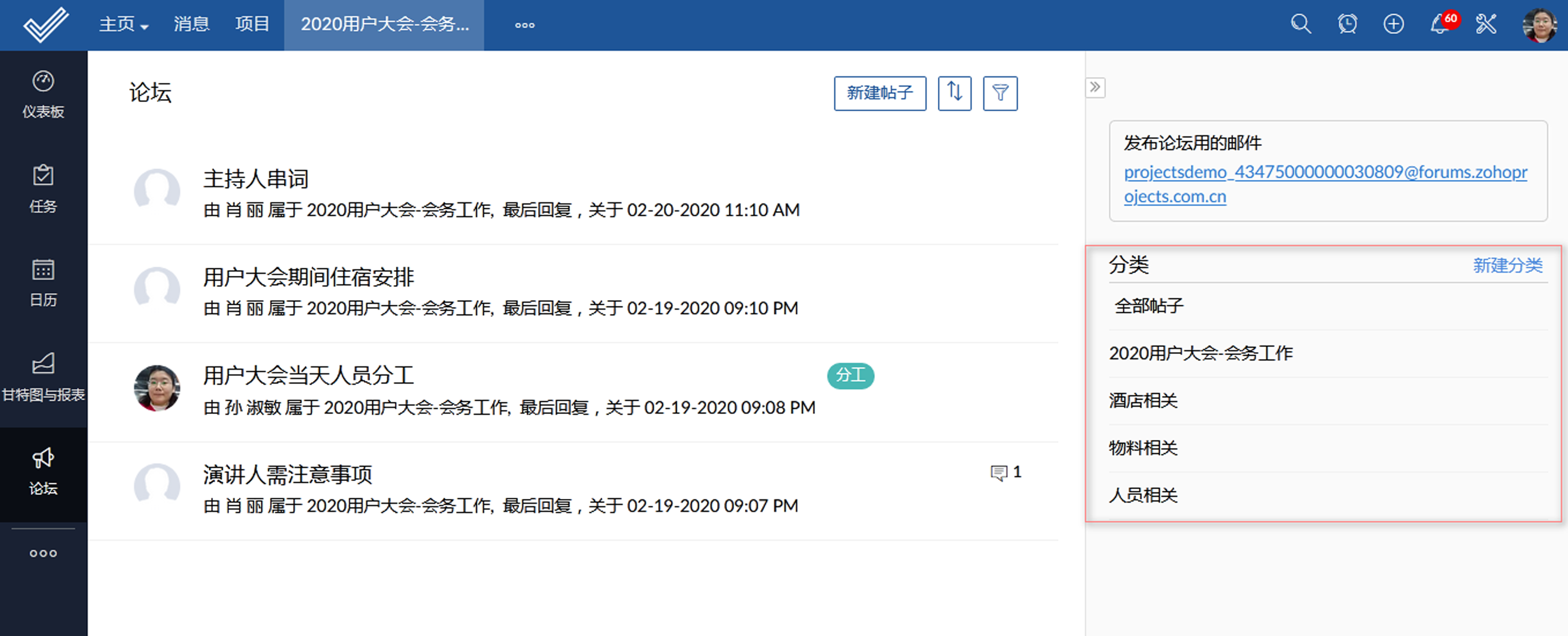Open the top bar more tabs dots

coord(524,25)
